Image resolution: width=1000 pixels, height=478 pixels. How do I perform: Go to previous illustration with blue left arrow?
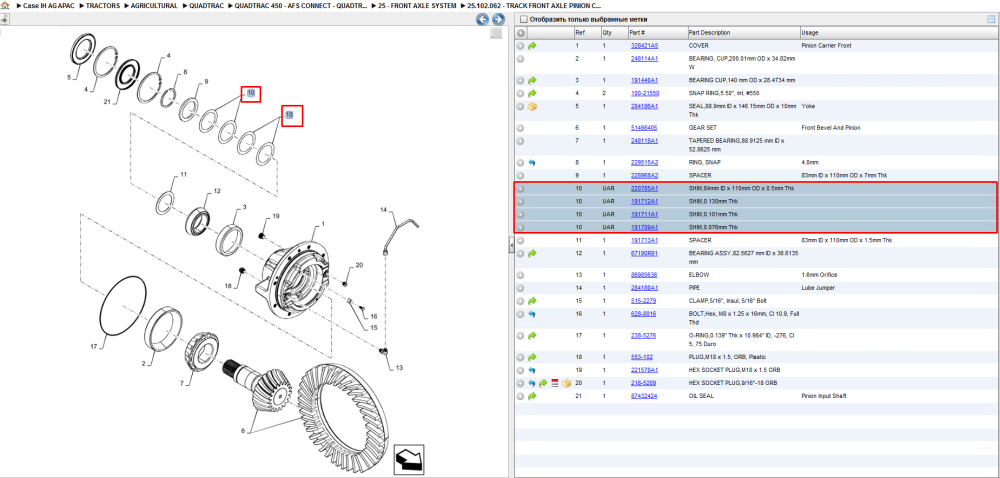click(x=483, y=19)
